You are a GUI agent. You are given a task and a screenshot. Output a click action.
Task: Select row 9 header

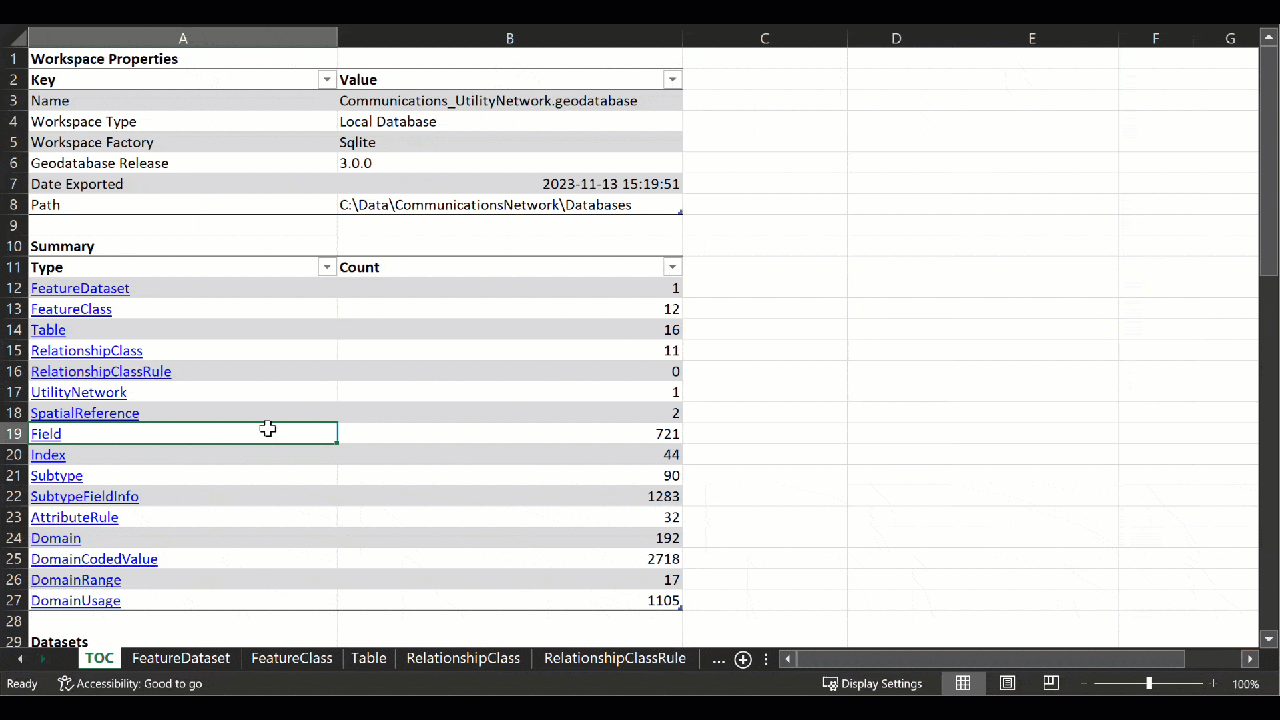pos(14,226)
